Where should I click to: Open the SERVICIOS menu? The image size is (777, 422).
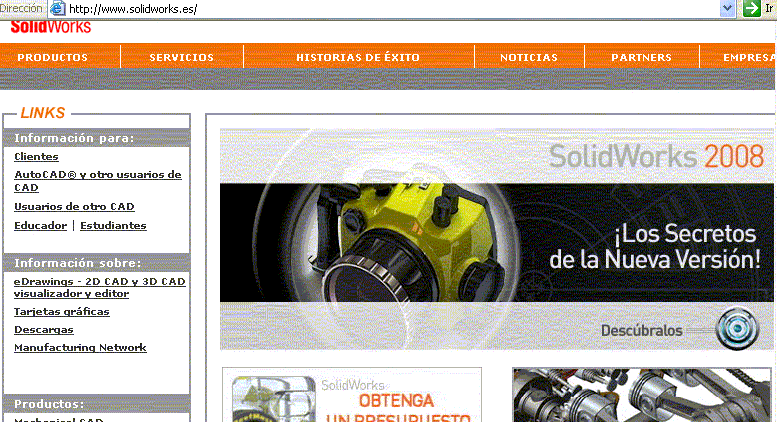[x=181, y=57]
